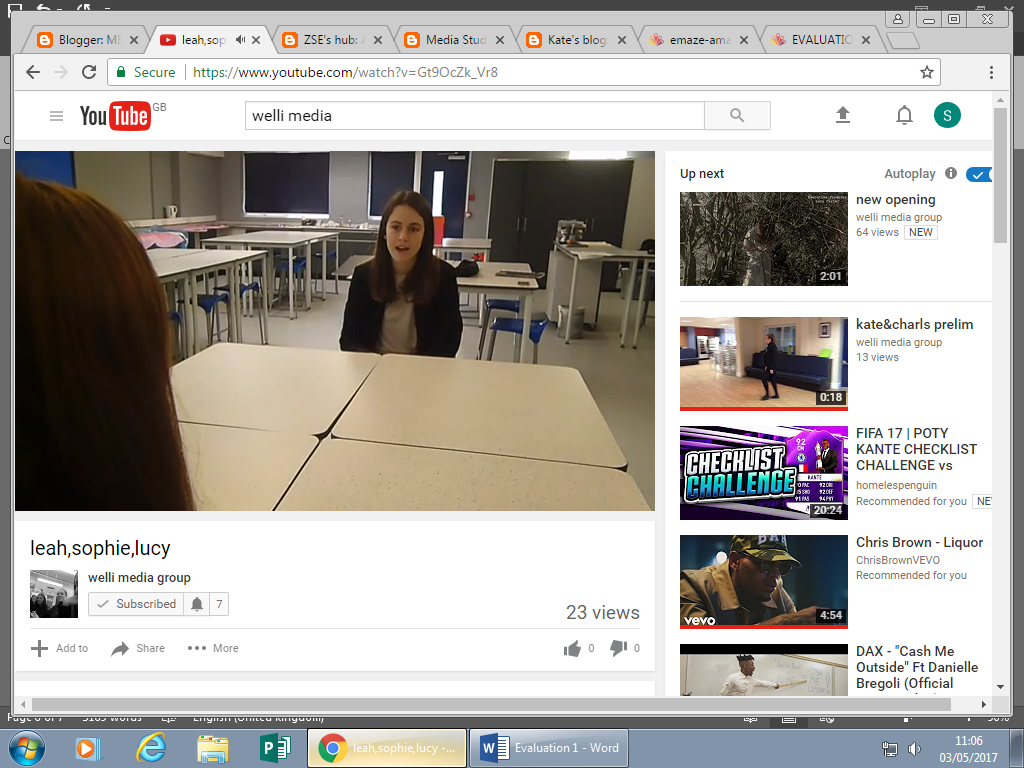Toggle the Autoplay switch off
The image size is (1024, 768).
coord(980,174)
